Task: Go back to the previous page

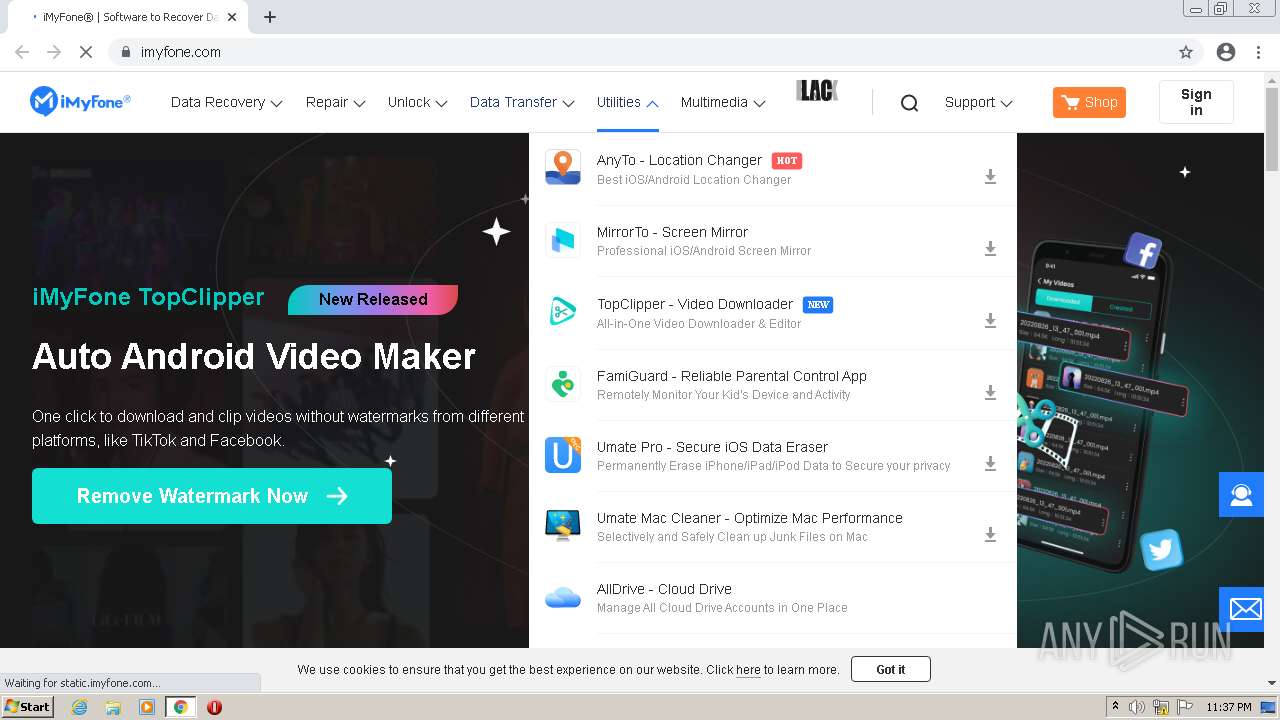Action: [22, 52]
